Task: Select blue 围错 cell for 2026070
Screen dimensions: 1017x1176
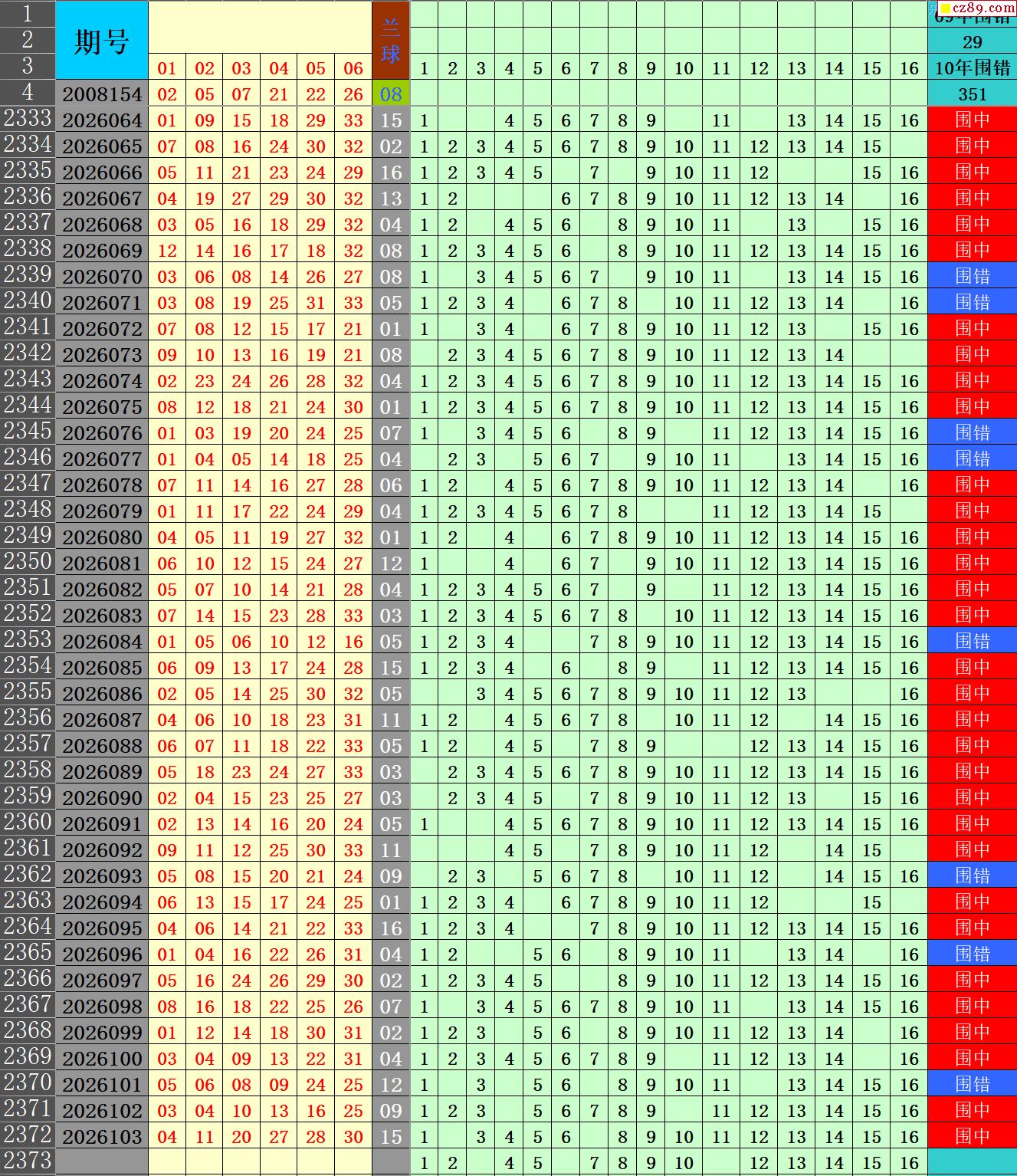Action: (972, 276)
